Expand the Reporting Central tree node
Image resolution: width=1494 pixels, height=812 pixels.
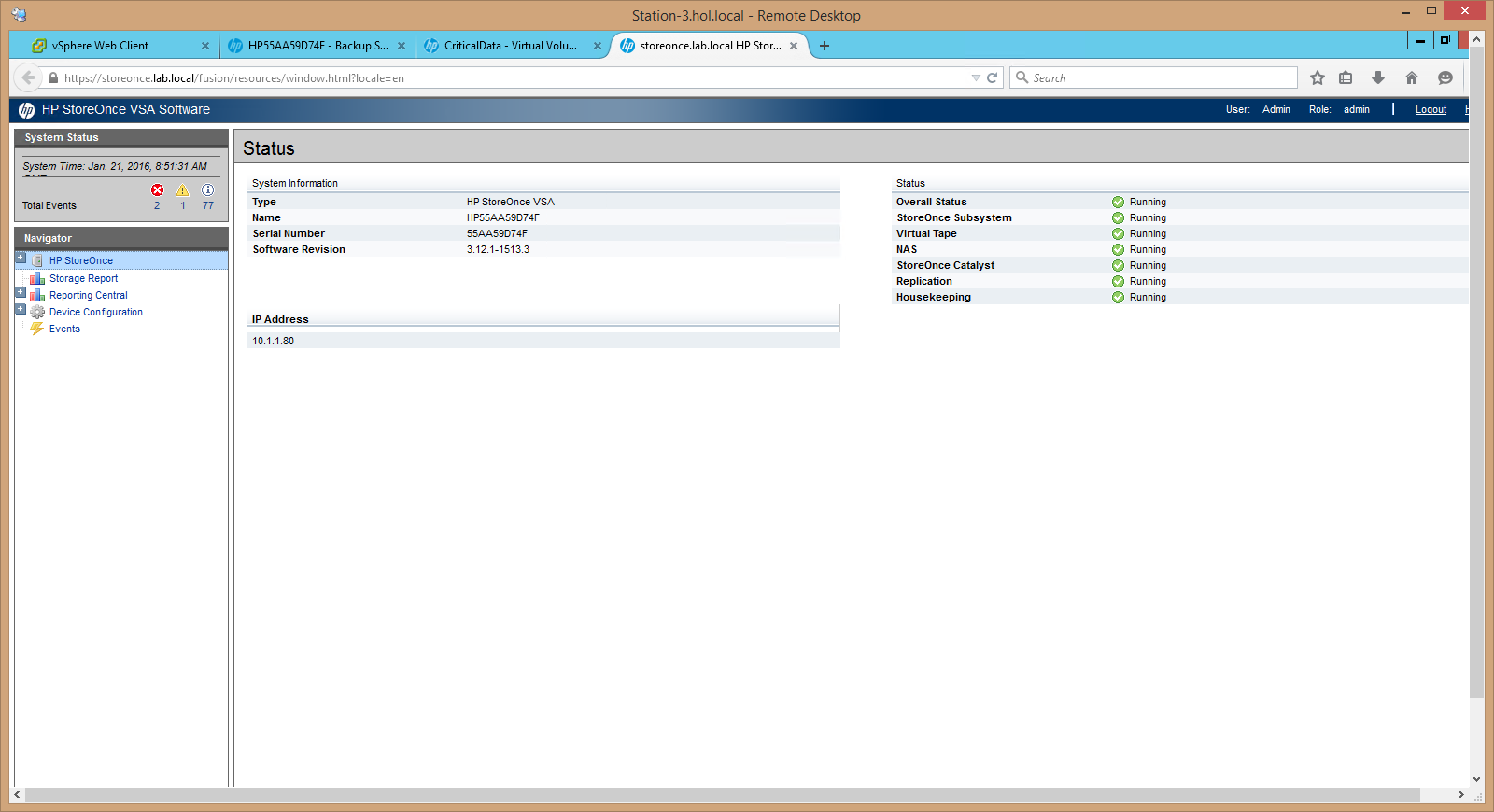tap(21, 292)
